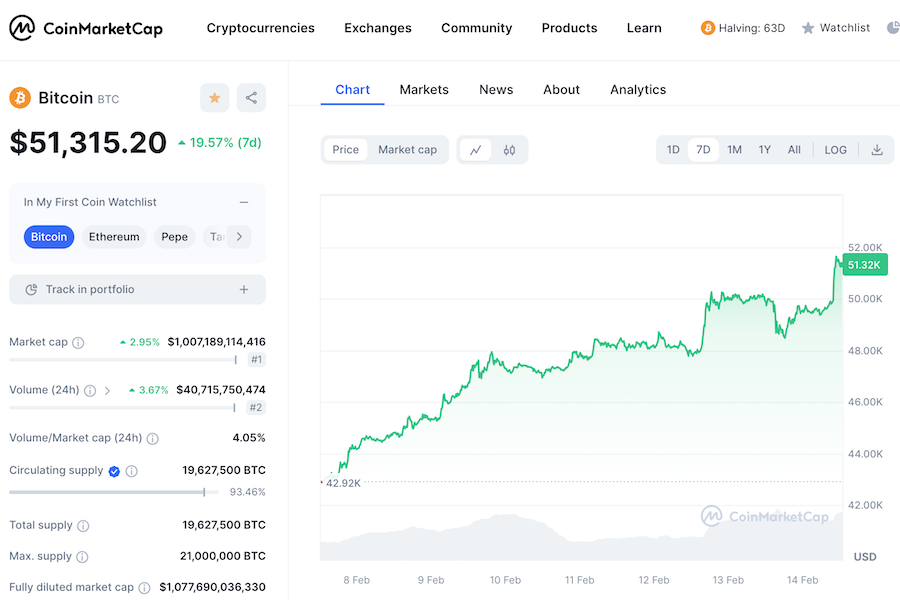Click the #2 volume rank badge
Screen dimensions: 900x600
coord(256,407)
